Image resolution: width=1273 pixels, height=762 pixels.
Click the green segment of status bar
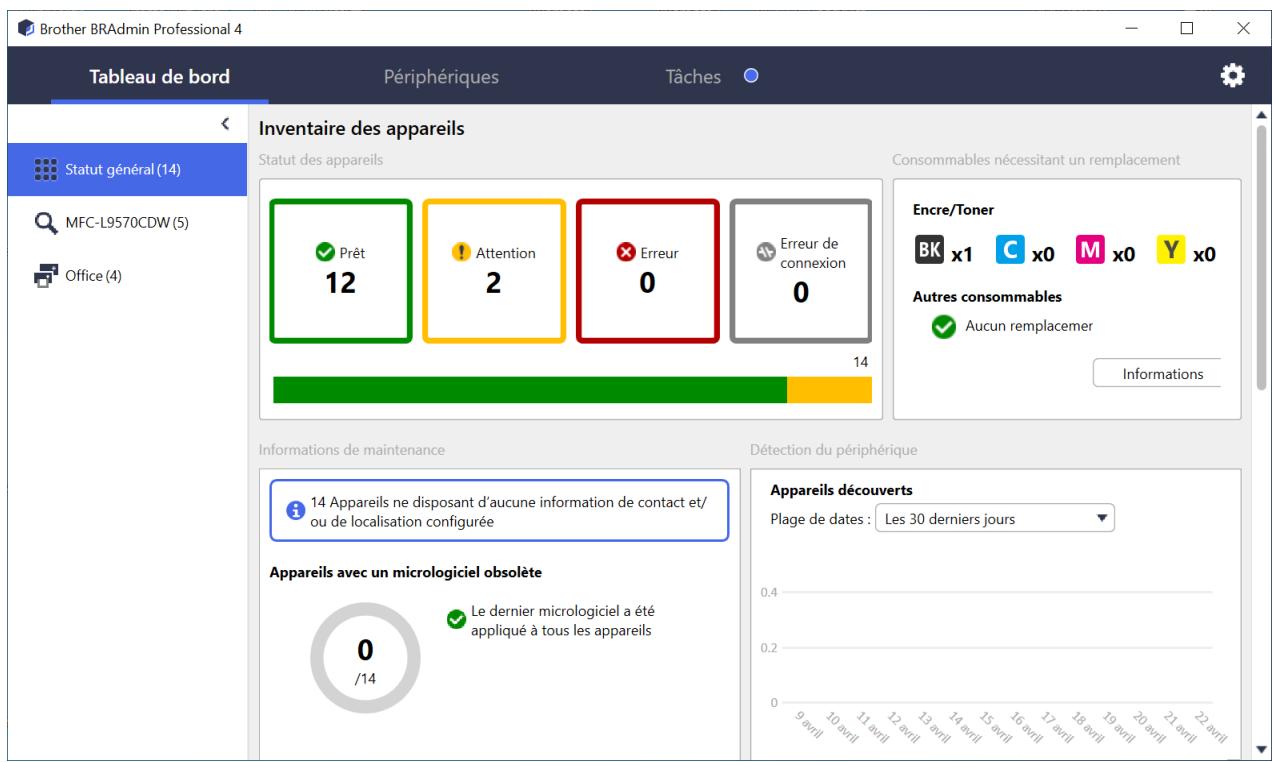pos(530,390)
